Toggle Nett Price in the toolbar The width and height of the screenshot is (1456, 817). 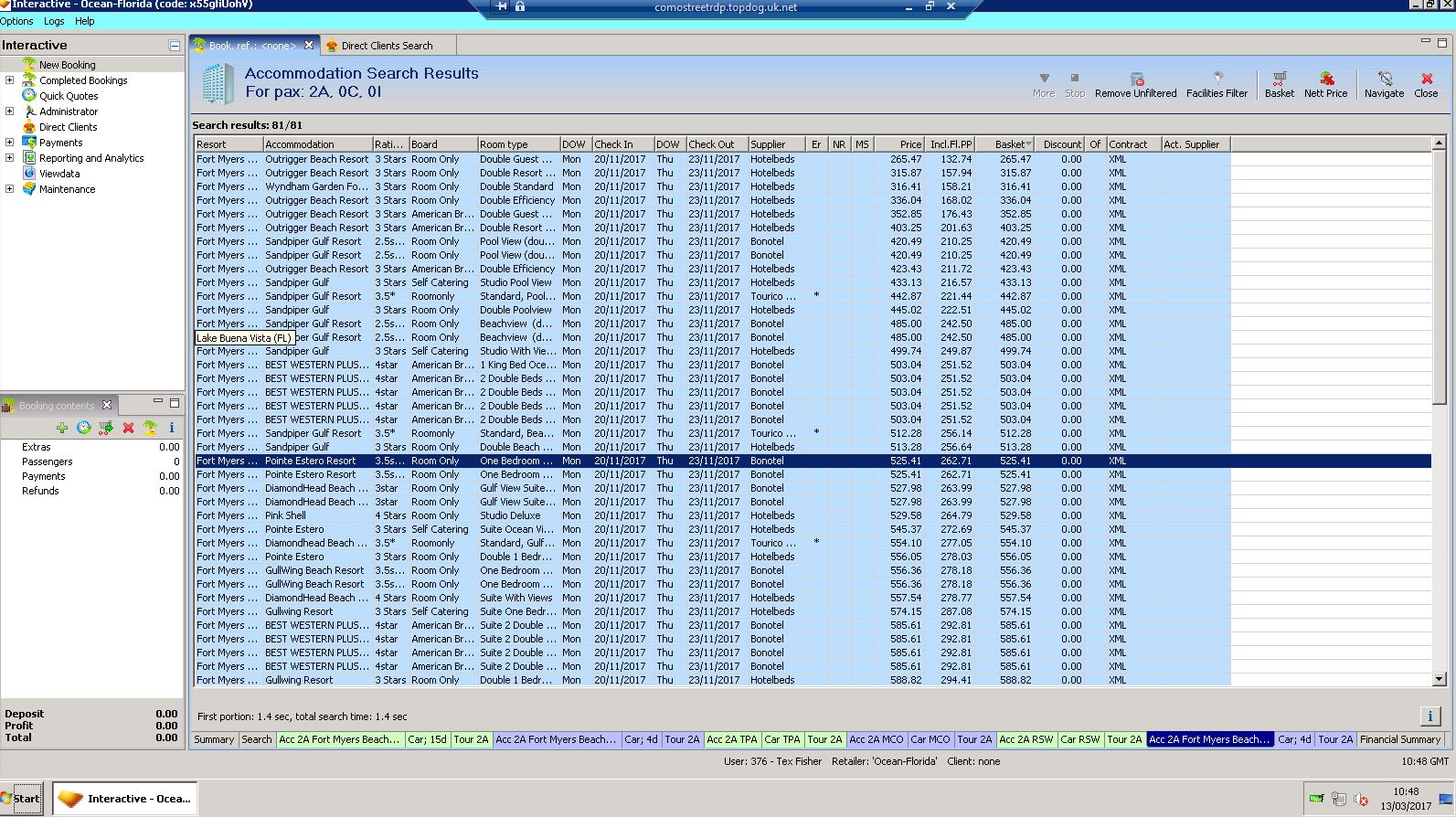tap(1326, 80)
